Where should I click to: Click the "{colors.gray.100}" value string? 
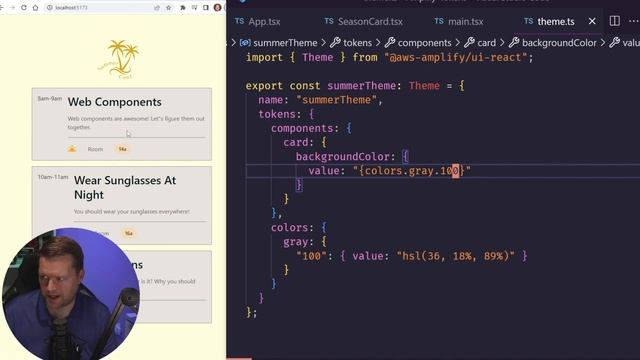point(412,171)
